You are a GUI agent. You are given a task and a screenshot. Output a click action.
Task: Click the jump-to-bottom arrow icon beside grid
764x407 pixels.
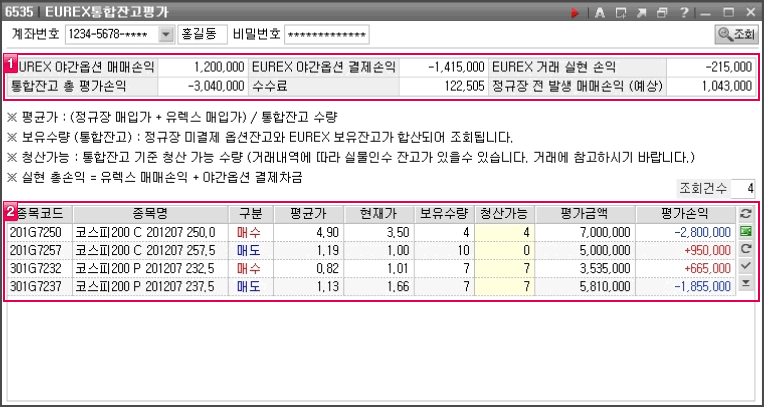click(x=745, y=284)
